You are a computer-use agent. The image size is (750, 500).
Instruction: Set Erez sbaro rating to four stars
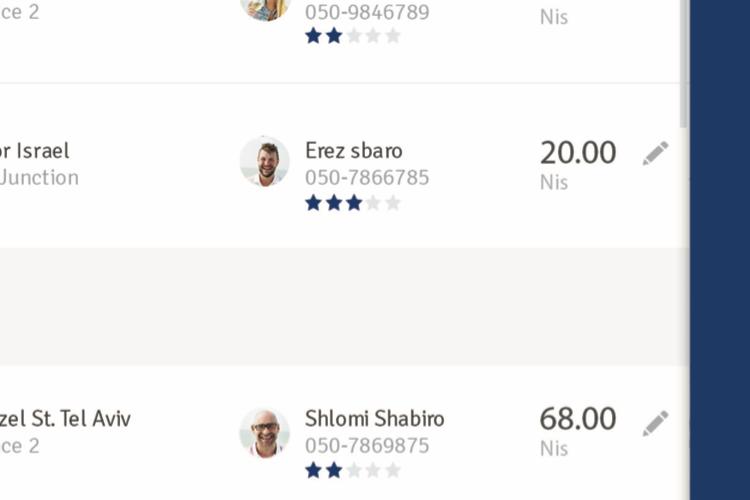click(373, 203)
